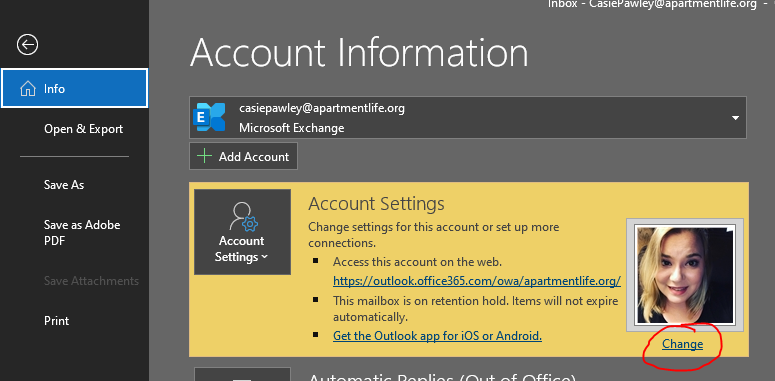775x381 pixels.
Task: Open Get the Outlook app for iOS or Android link
Action: (437, 336)
